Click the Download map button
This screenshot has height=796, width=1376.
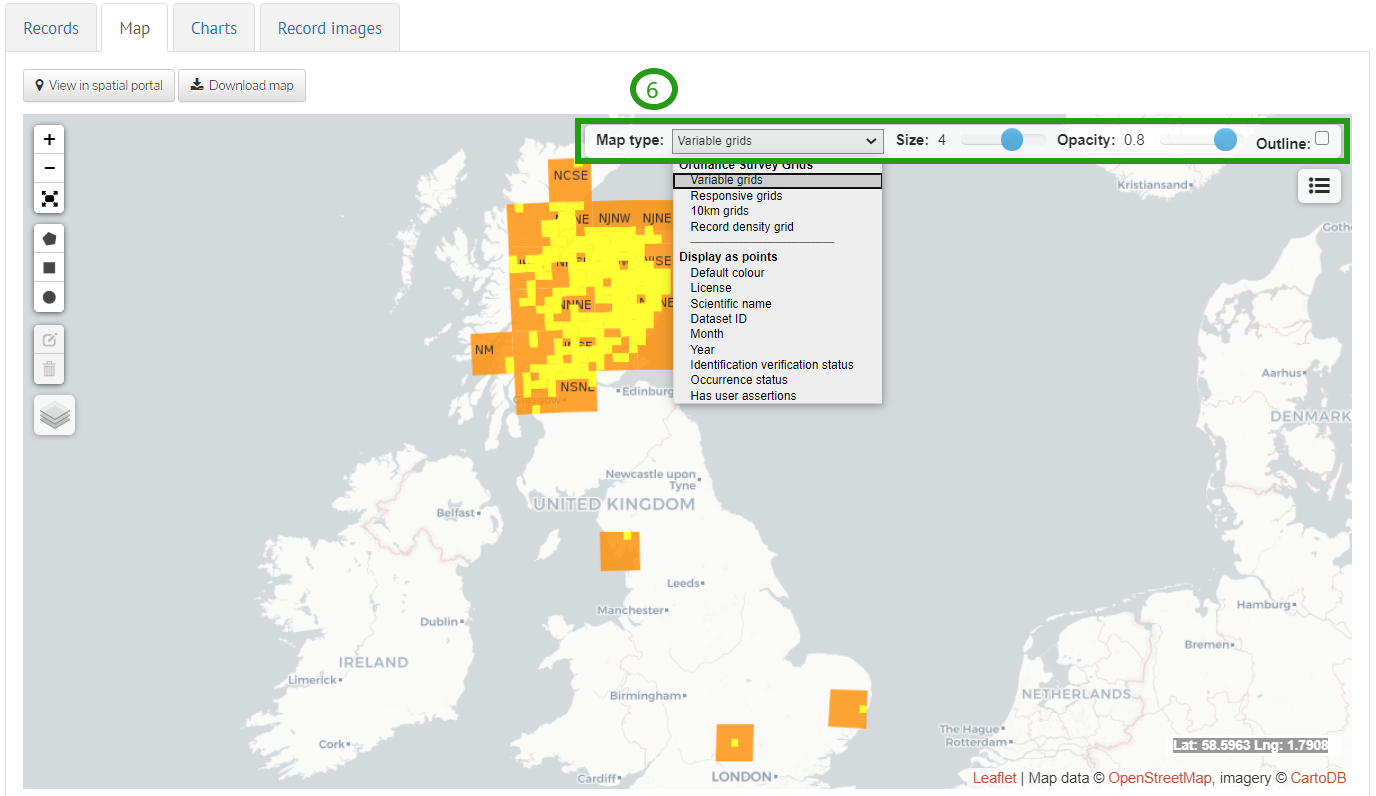click(242, 85)
